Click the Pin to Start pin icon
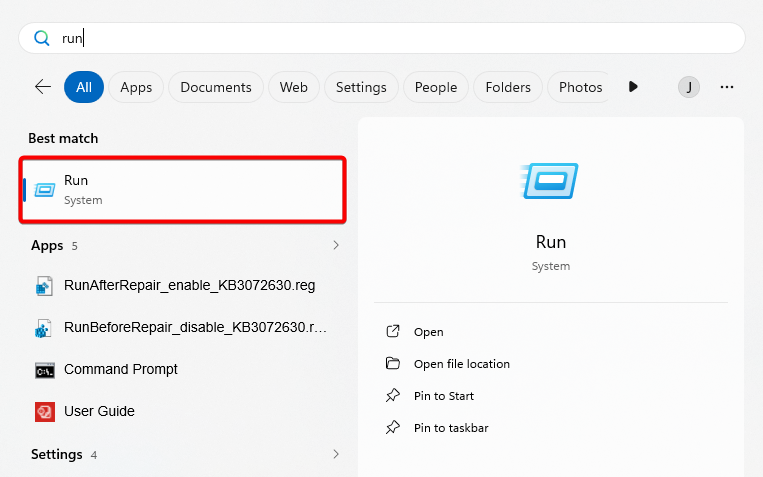This screenshot has height=477, width=763. (393, 395)
